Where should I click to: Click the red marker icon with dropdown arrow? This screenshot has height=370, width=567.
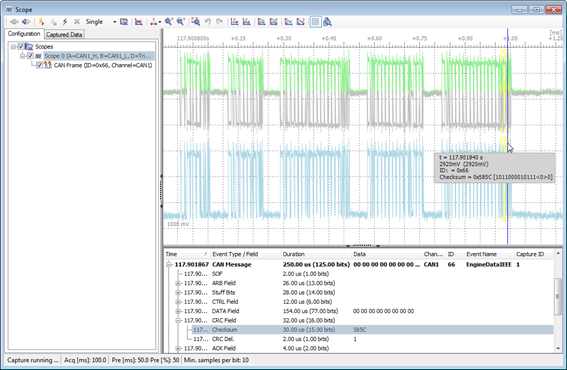pyautogui.click(x=154, y=22)
